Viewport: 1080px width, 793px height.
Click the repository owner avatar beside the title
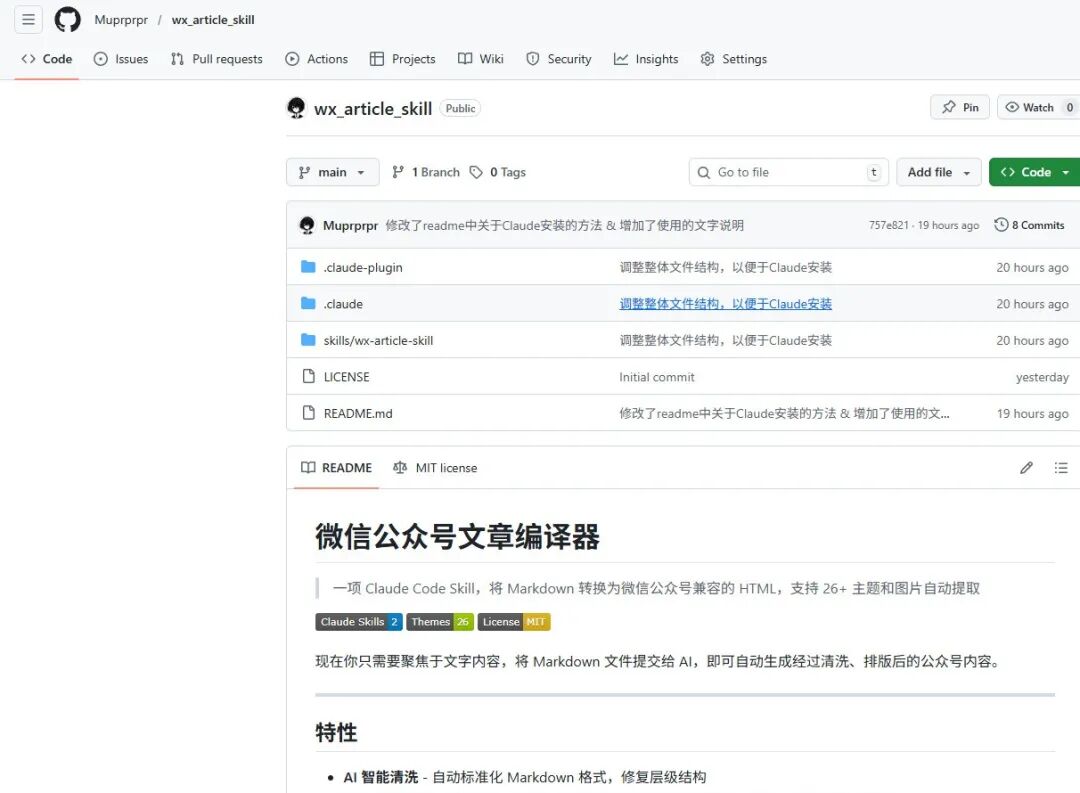[x=296, y=108]
